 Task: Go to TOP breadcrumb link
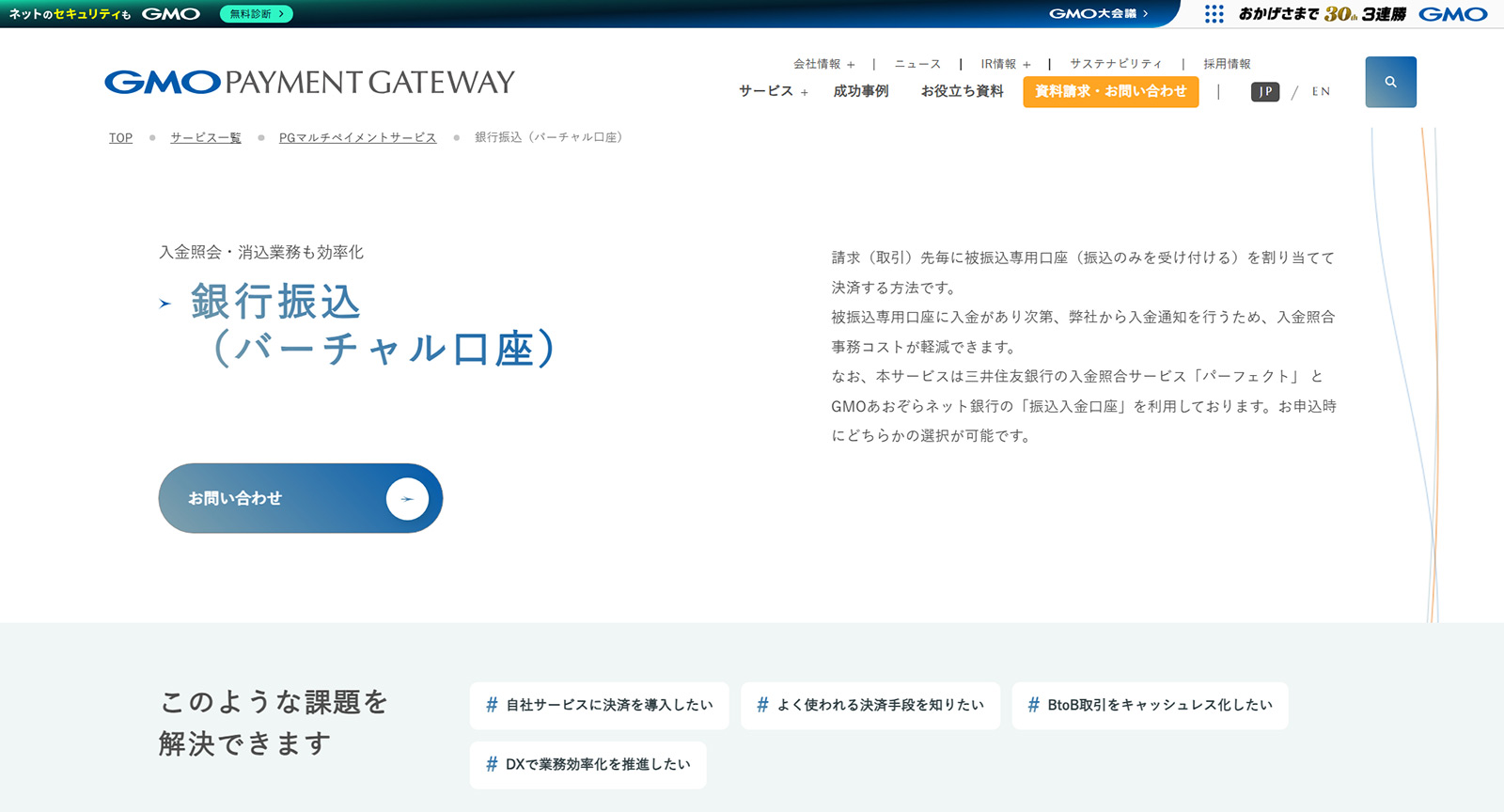click(120, 137)
